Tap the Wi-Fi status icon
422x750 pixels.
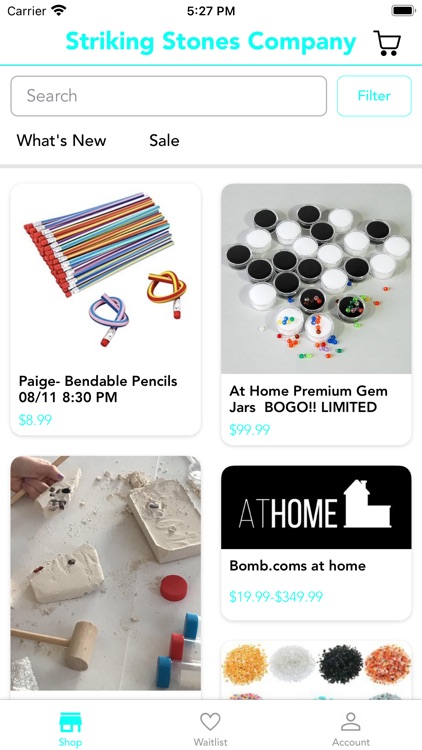pyautogui.click(x=59, y=11)
